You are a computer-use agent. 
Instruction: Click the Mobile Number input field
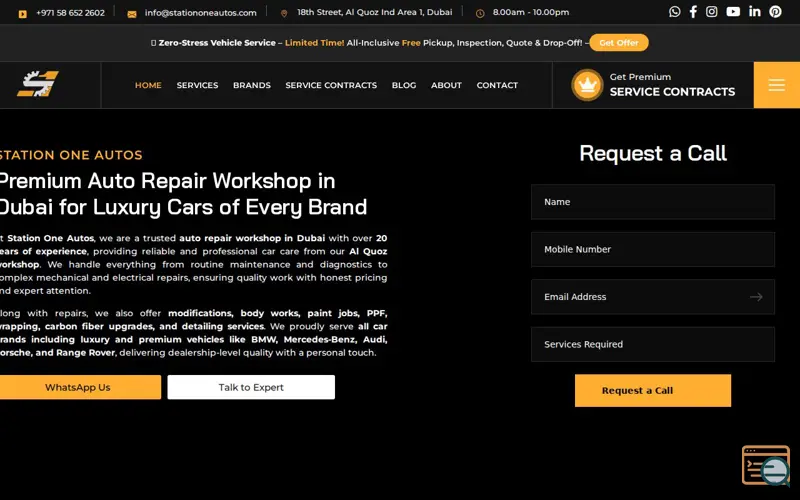click(x=653, y=249)
